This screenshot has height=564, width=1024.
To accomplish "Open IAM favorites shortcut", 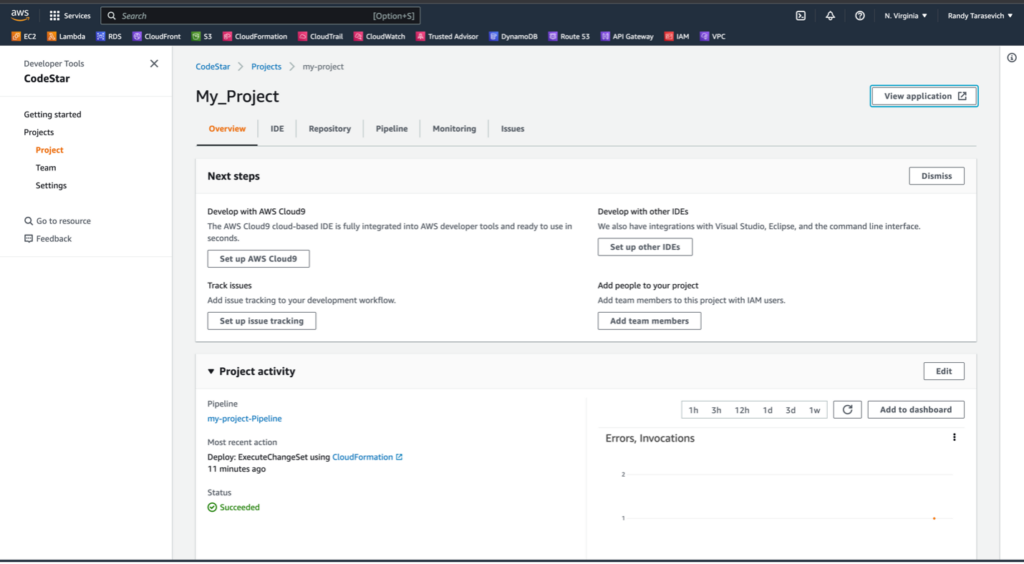I will point(677,37).
